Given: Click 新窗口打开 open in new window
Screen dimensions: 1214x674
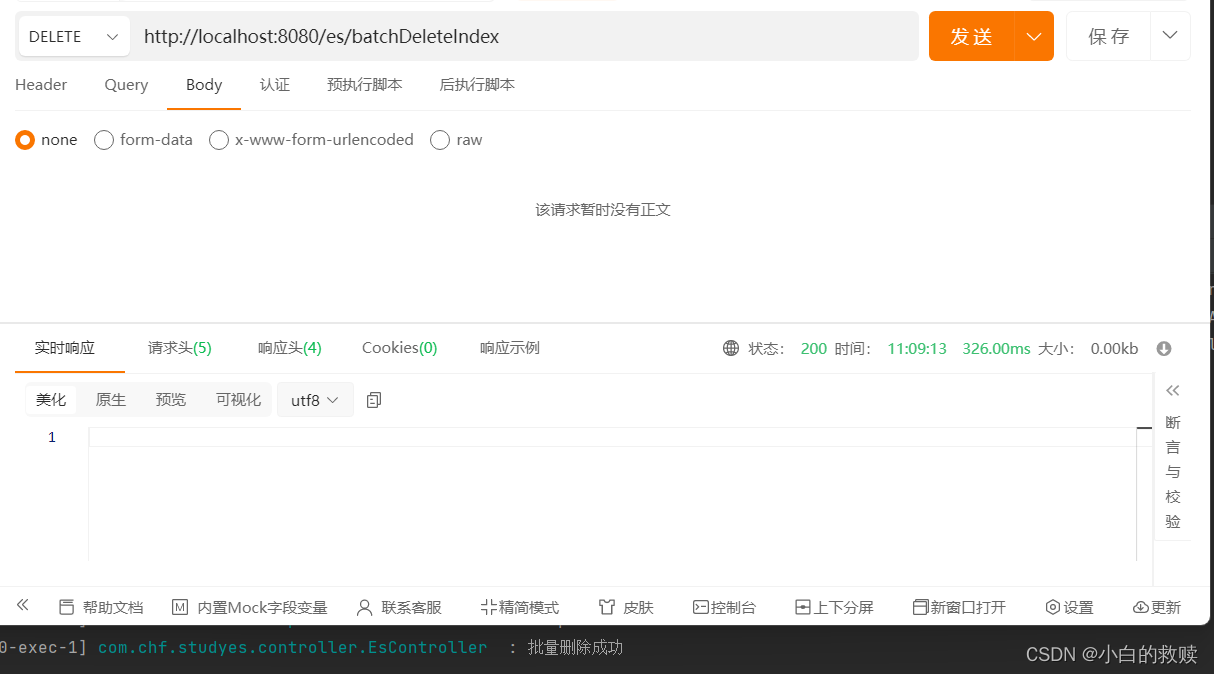Looking at the screenshot, I should tap(959, 607).
